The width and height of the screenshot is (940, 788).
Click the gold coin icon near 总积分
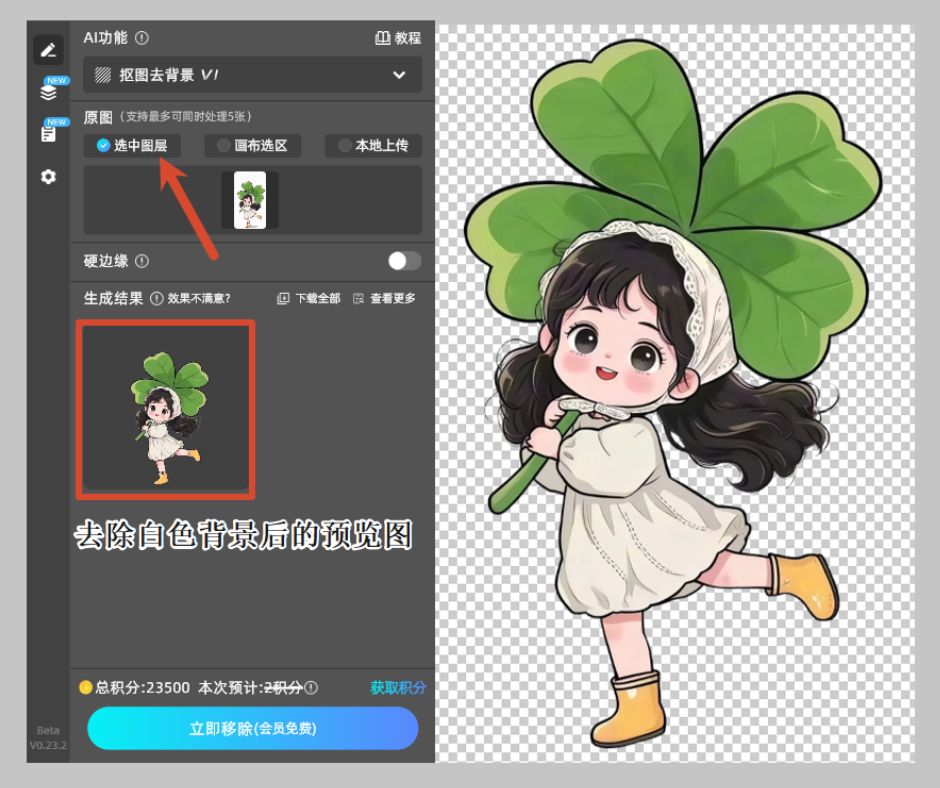(86, 687)
